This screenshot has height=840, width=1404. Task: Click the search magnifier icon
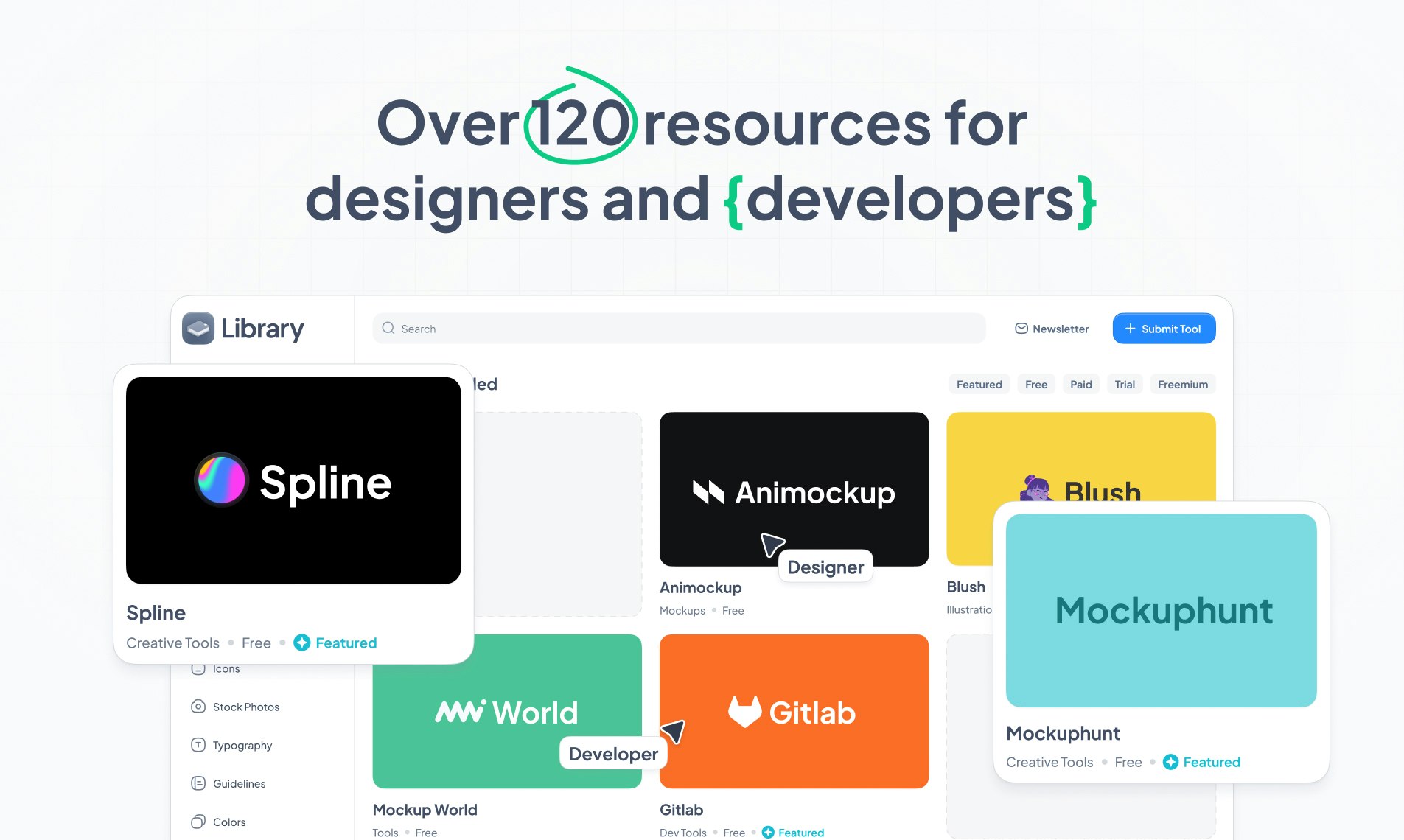[388, 329]
